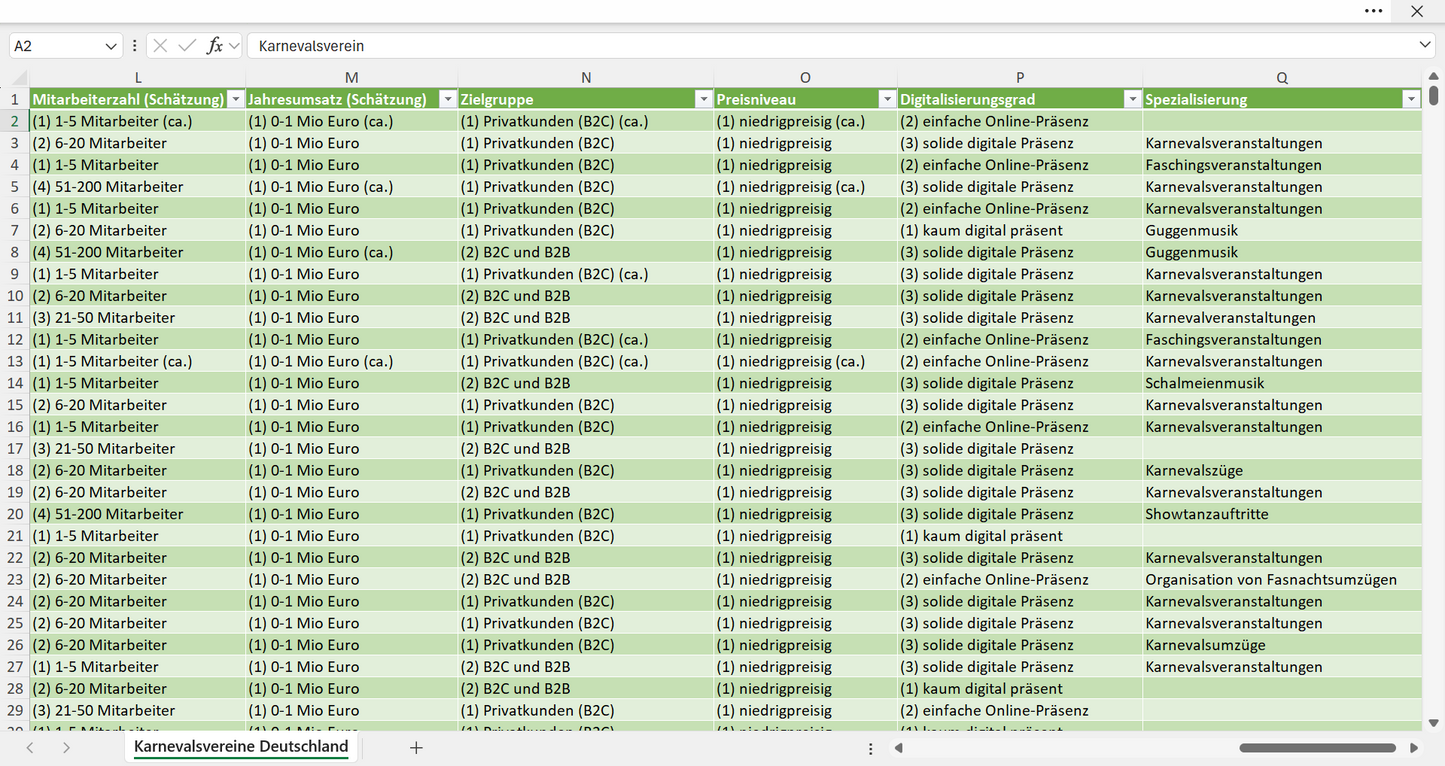Viewport: 1445px width, 766px height.
Task: Open the insert function fx button
Action: tap(214, 46)
